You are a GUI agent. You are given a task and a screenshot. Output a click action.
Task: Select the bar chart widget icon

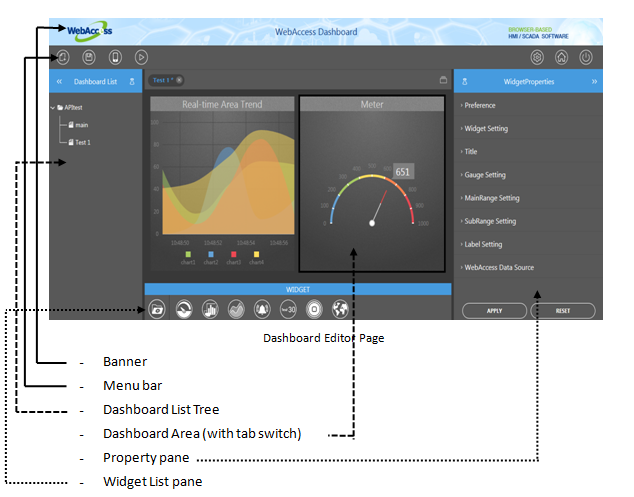pos(210,310)
